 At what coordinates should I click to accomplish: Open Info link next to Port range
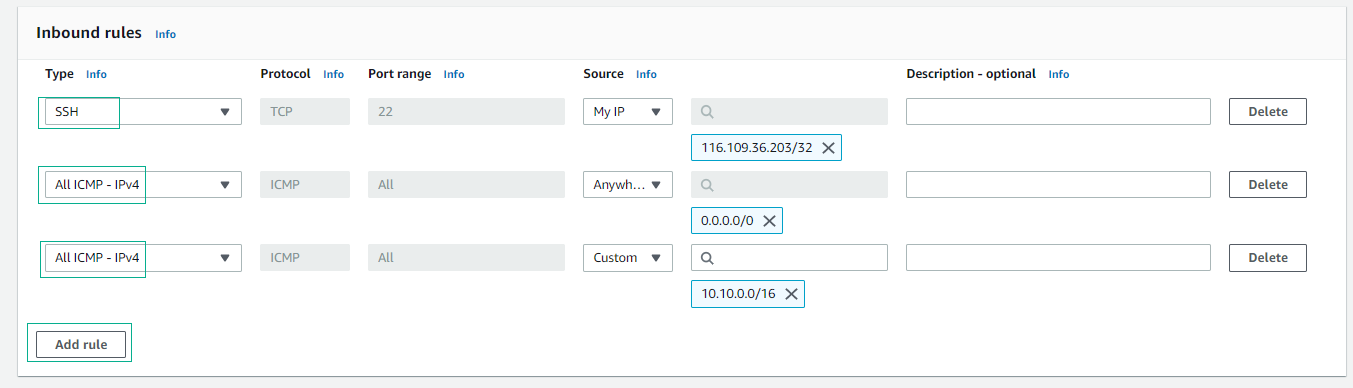pyautogui.click(x=454, y=74)
